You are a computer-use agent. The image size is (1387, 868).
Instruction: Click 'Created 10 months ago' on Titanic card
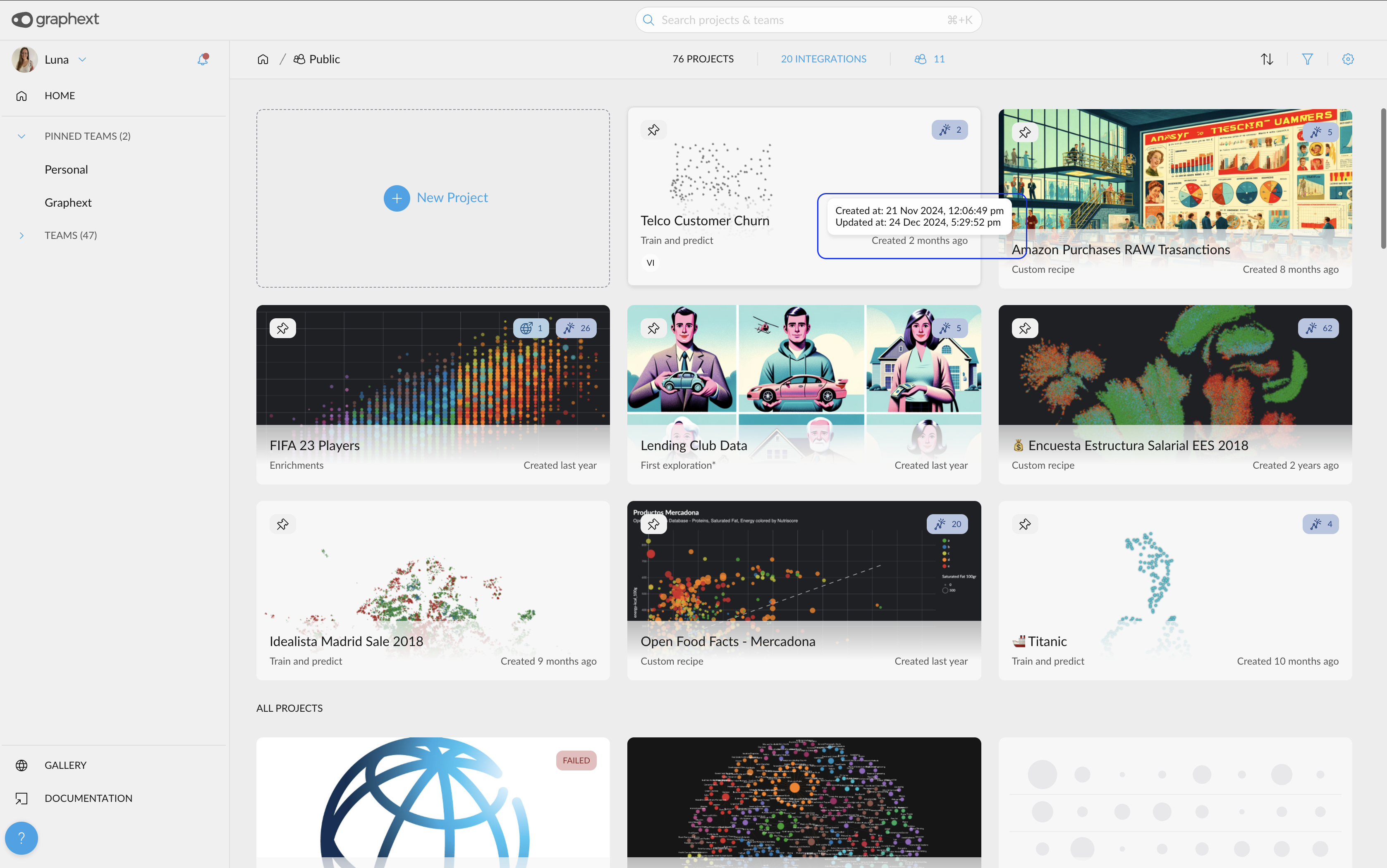click(x=1288, y=661)
